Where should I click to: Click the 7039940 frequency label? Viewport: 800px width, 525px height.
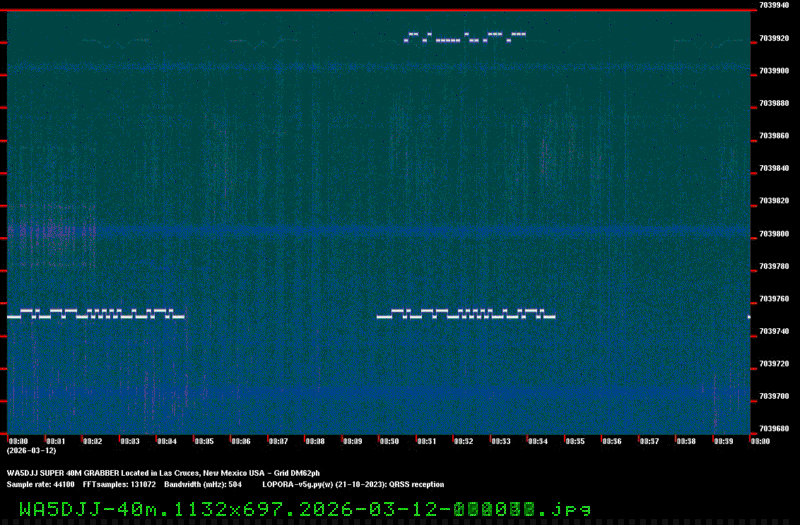774,5
